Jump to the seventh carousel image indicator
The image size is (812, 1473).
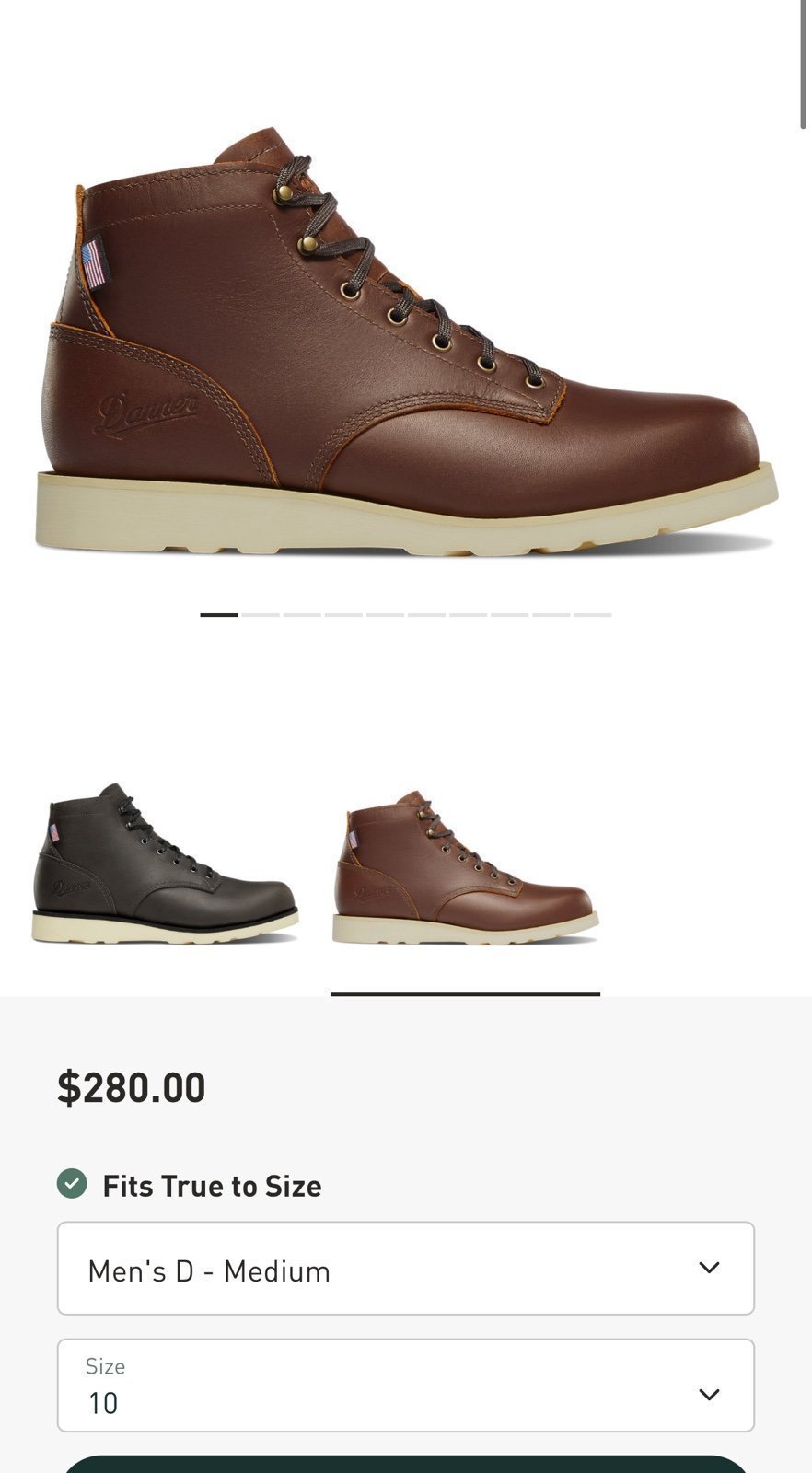[x=468, y=614]
